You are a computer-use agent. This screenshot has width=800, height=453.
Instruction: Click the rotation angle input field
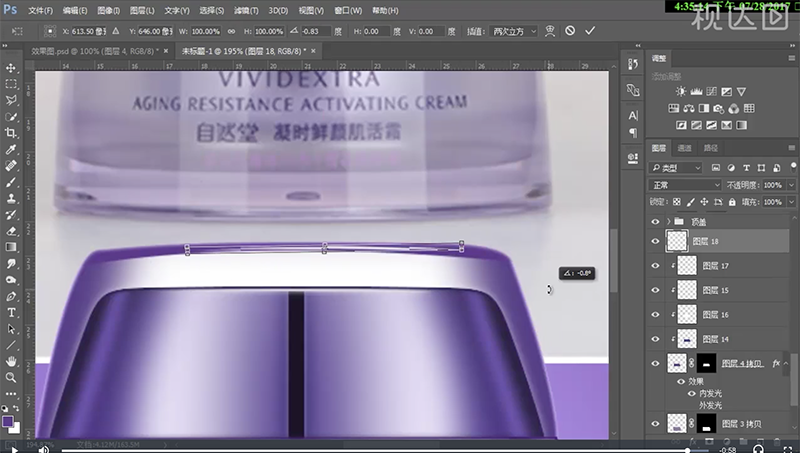click(315, 31)
